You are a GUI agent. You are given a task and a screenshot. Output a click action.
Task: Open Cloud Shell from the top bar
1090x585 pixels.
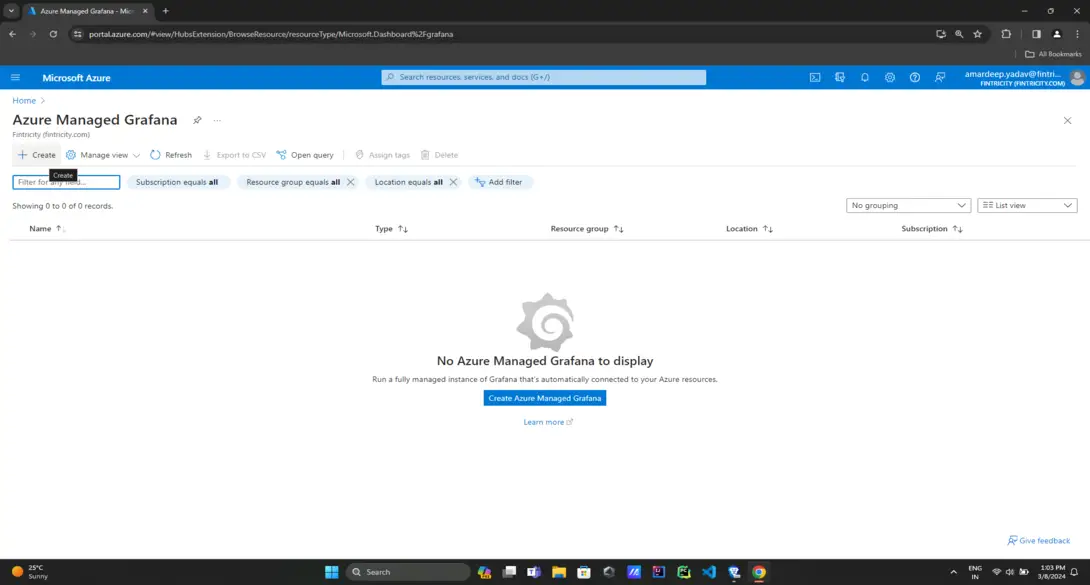tap(815, 78)
